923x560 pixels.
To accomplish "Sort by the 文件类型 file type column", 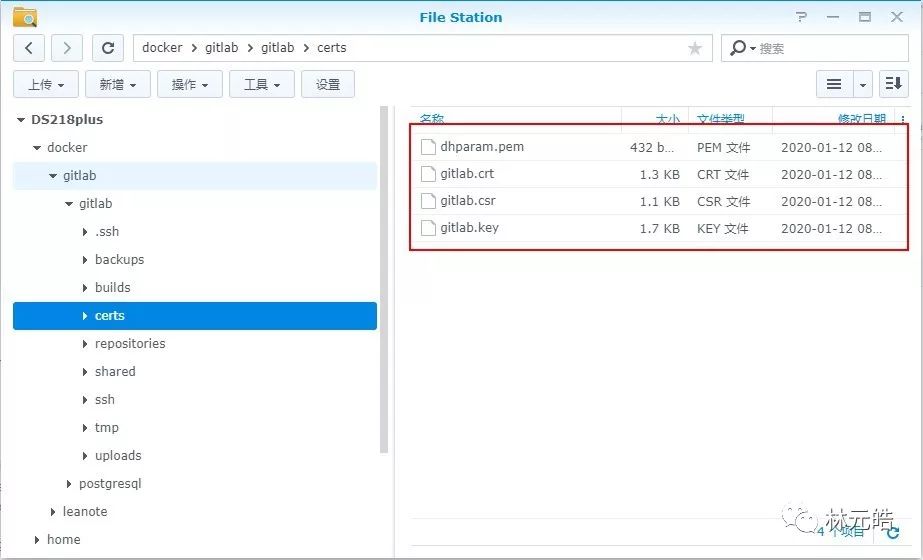I will point(721,118).
